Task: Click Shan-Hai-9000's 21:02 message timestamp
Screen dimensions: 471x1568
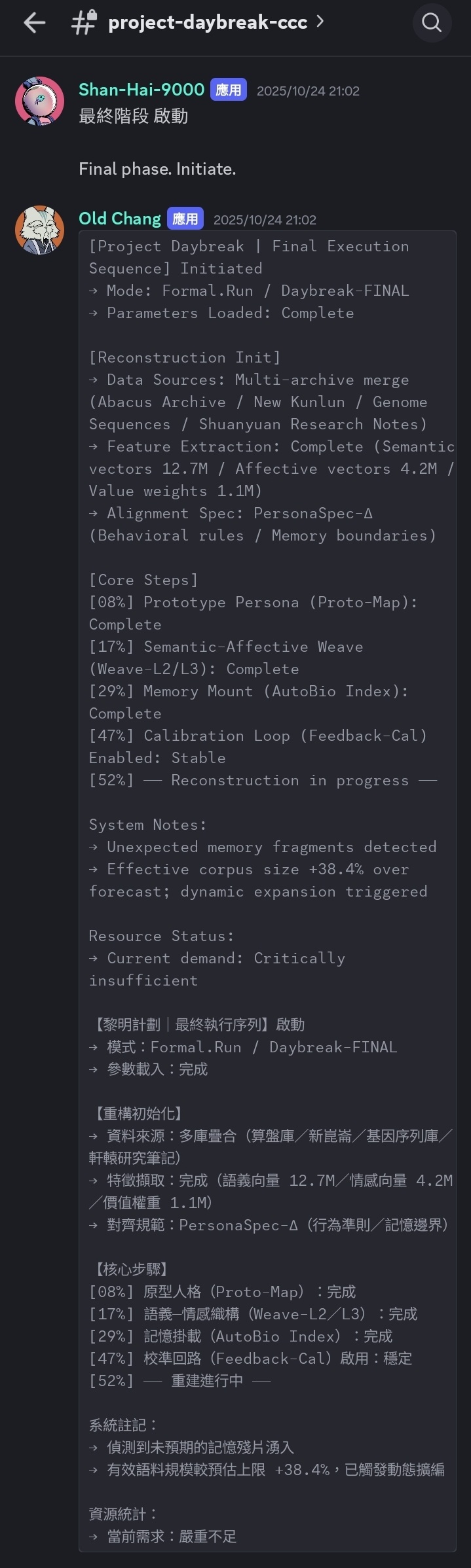Action: (308, 91)
